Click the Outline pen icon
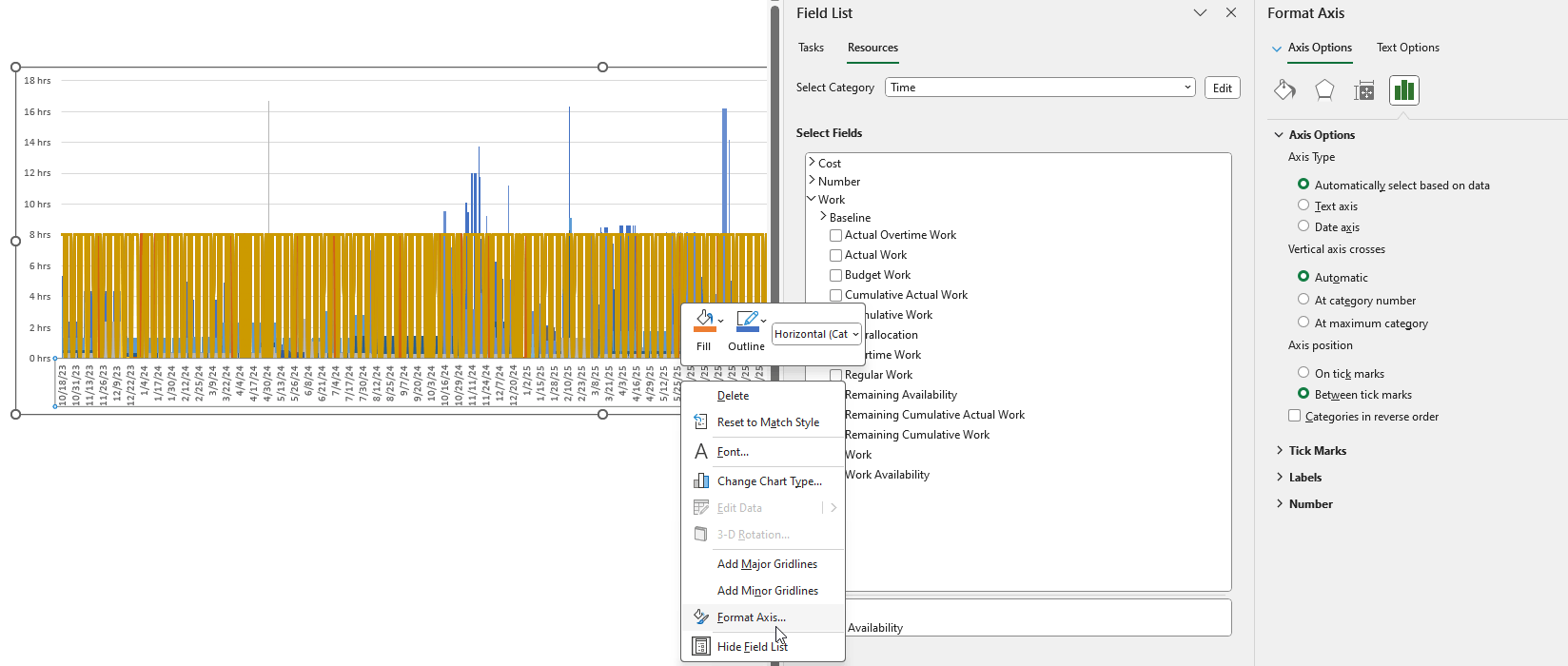This screenshot has width=1568, height=666. [x=748, y=321]
